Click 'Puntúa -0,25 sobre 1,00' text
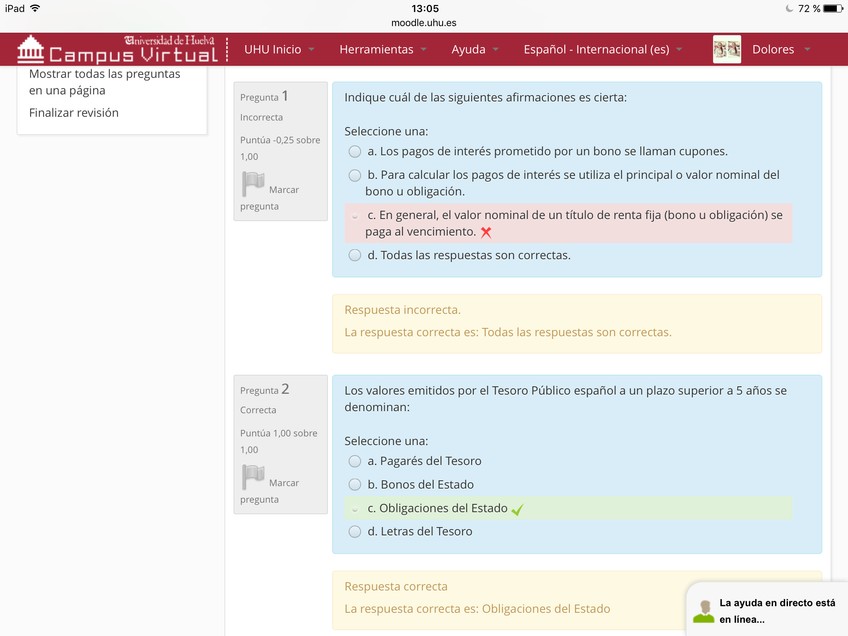Screen dimensions: 848x636 [280, 148]
